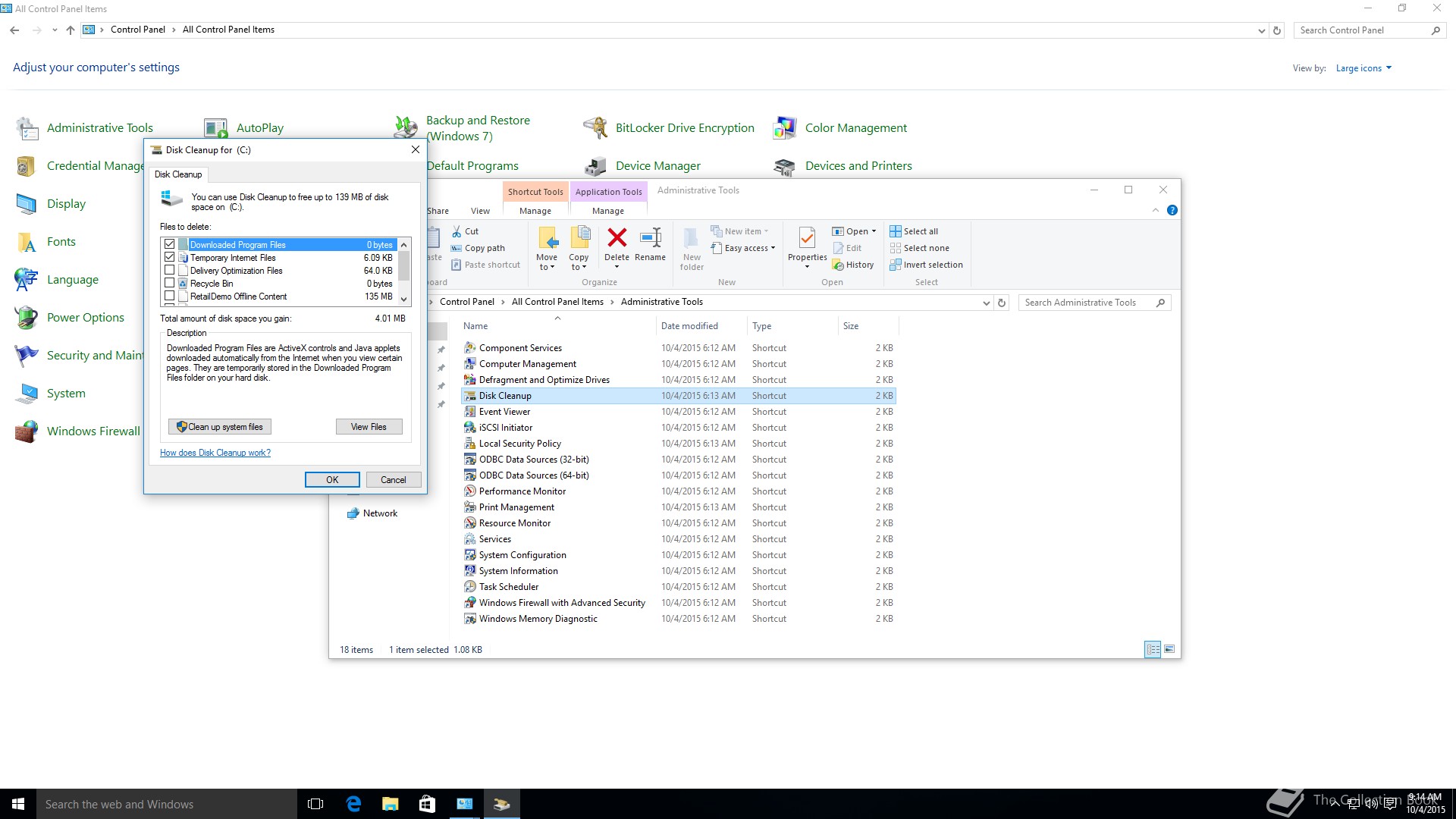Viewport: 1456px width, 819px height.
Task: Click Copy path in ribbon
Action: pyautogui.click(x=478, y=248)
